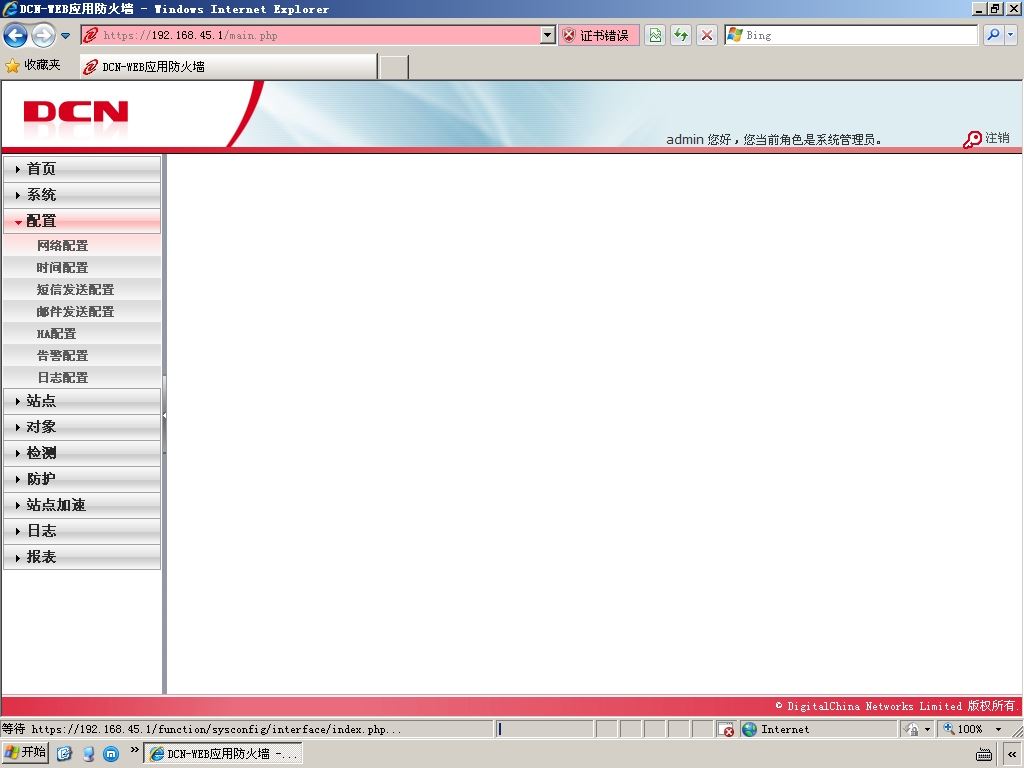Click the compatibility view icon
The image size is (1024, 768).
pos(655,35)
